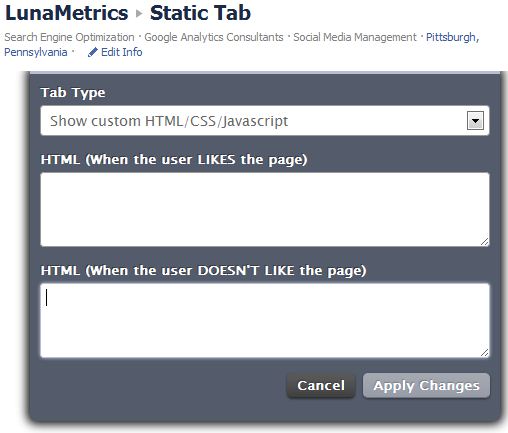Click the Social Media Management category text
The image size is (508, 433).
pyautogui.click(x=355, y=37)
